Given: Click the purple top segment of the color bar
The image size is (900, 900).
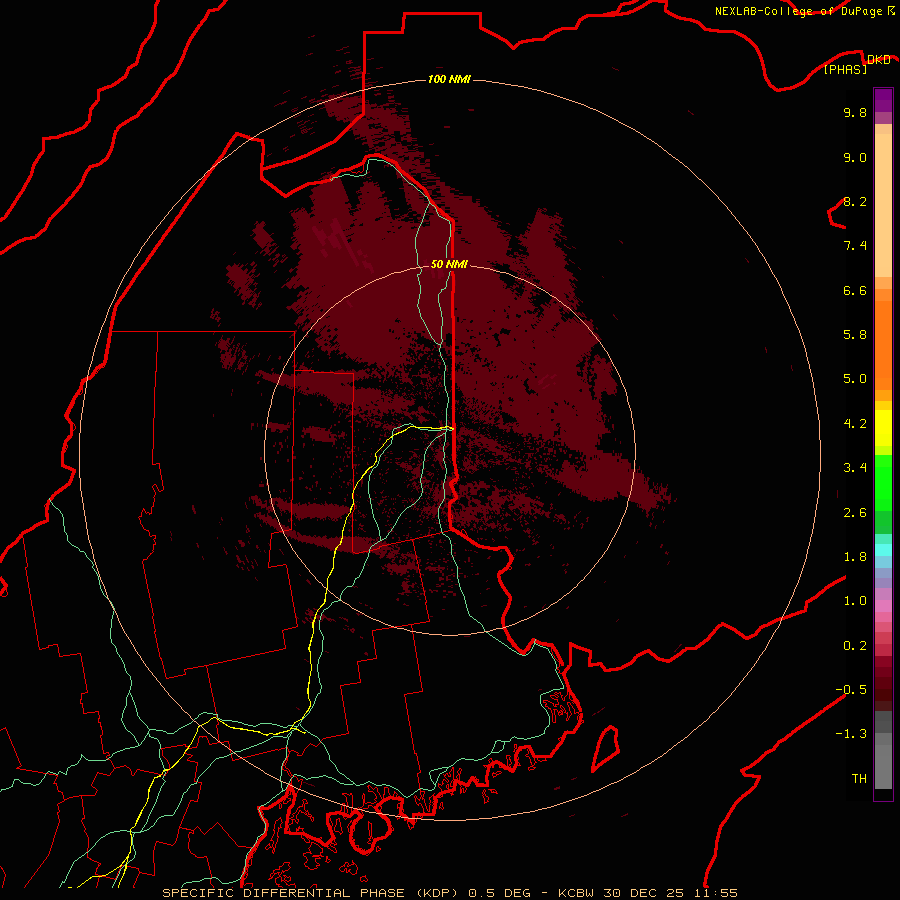Looking at the screenshot, I should coord(883,100).
